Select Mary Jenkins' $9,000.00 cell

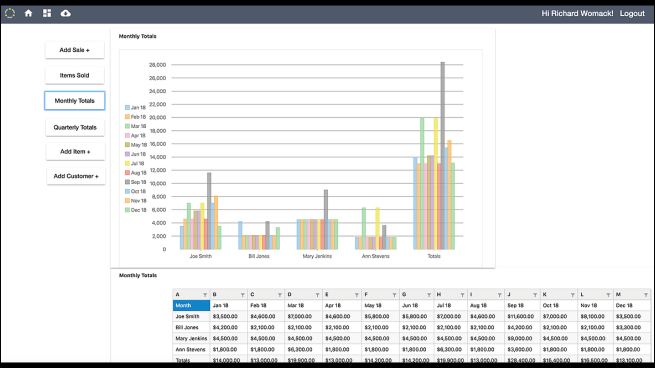522,338
